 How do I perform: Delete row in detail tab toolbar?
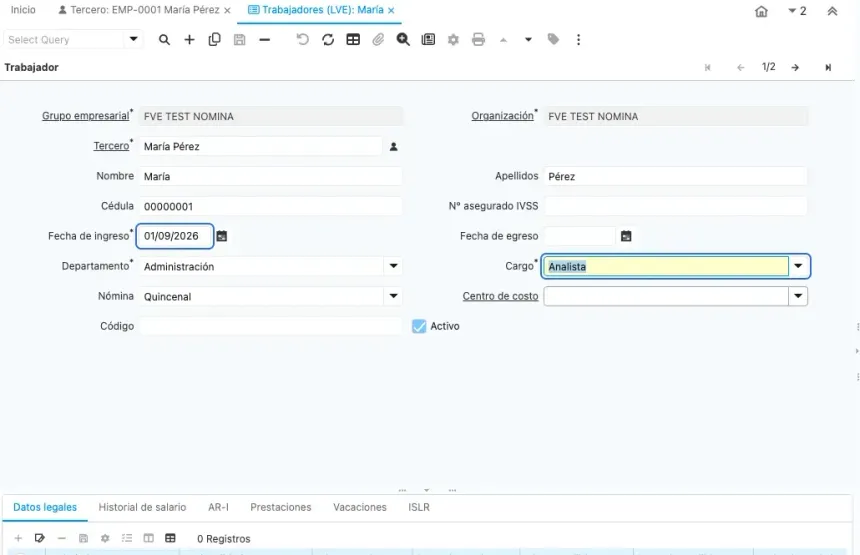click(61, 538)
